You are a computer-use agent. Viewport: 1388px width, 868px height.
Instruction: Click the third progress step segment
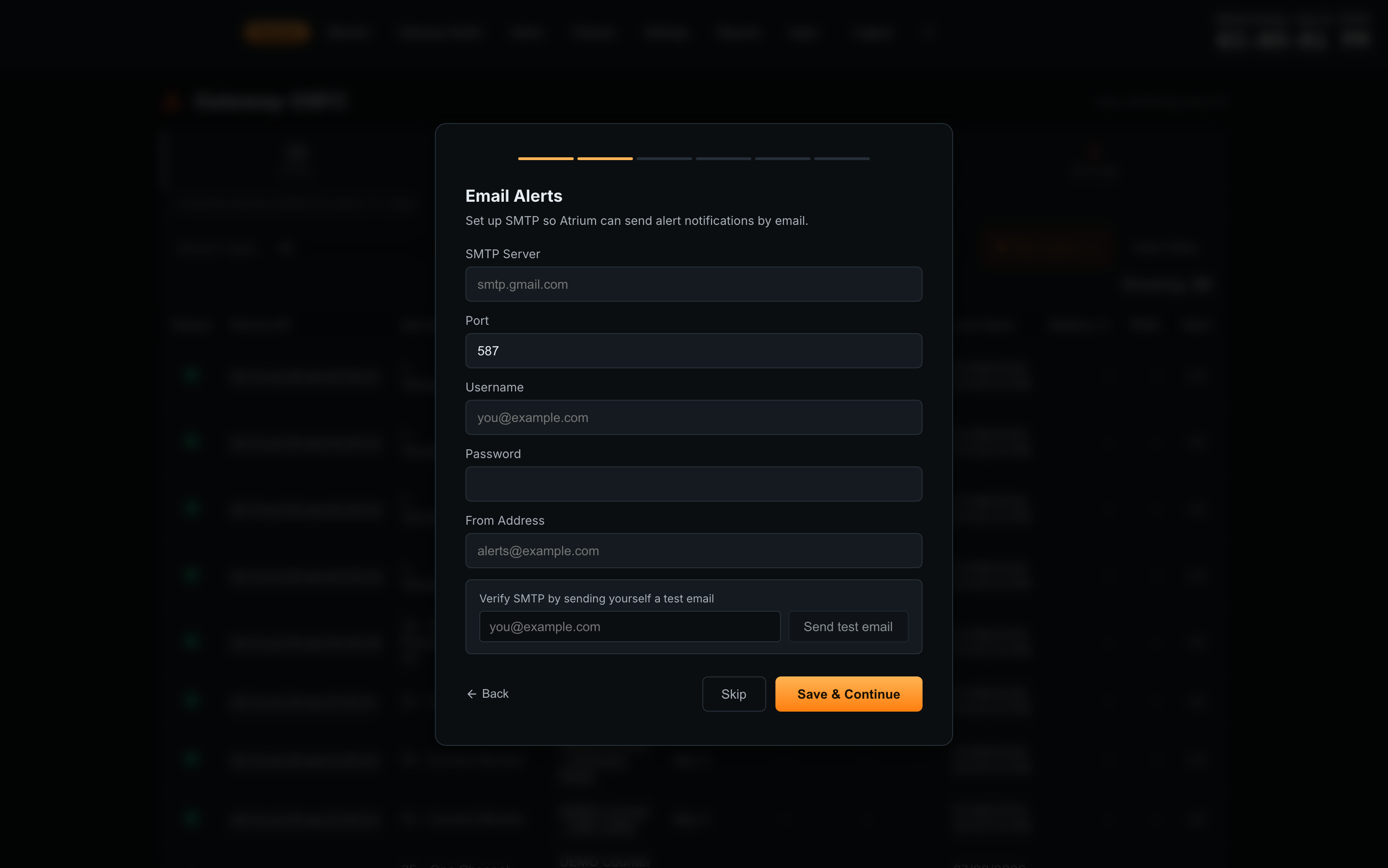pyautogui.click(x=664, y=158)
